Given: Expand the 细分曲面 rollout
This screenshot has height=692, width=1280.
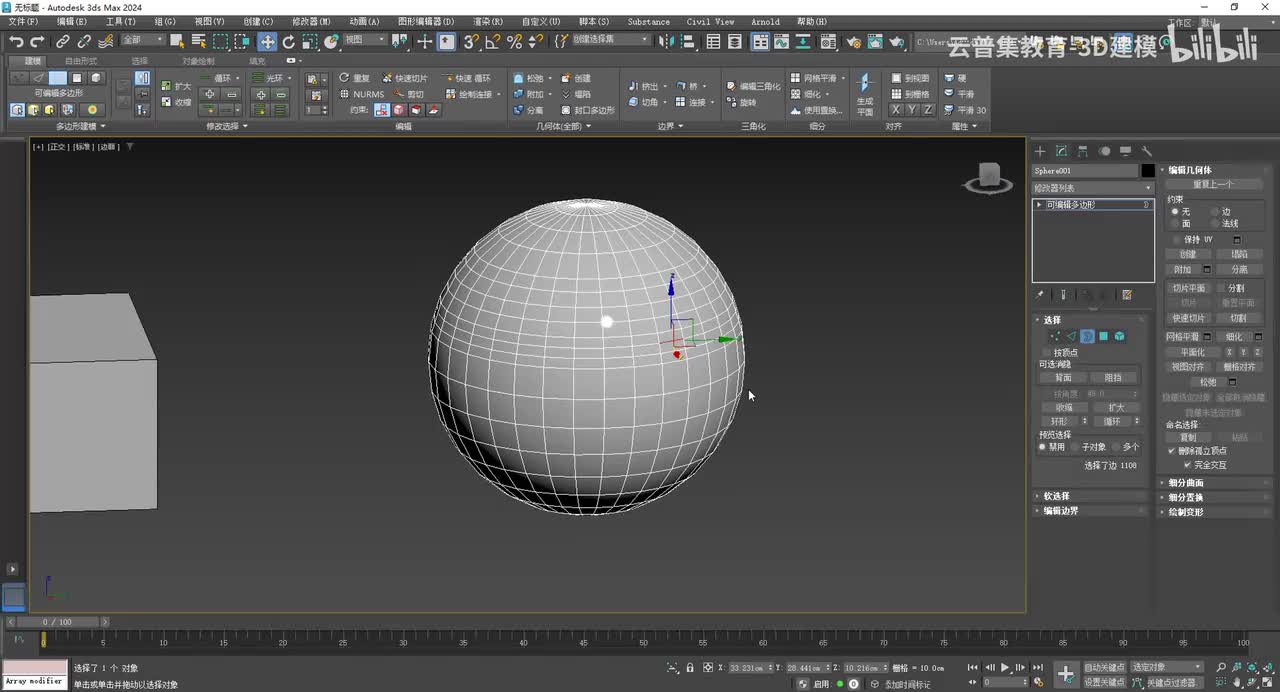Looking at the screenshot, I should (x=1186, y=483).
